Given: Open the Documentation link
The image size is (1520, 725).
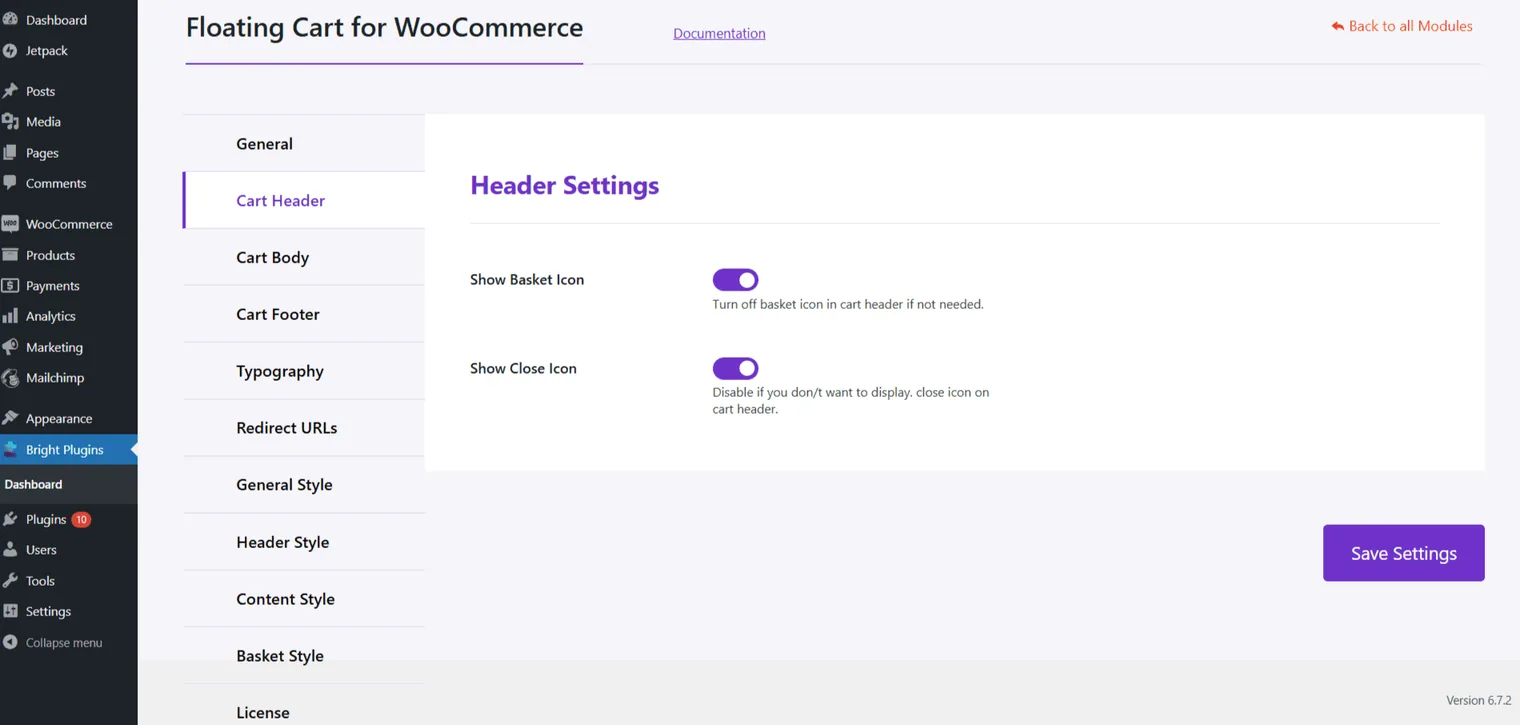Looking at the screenshot, I should click(719, 33).
